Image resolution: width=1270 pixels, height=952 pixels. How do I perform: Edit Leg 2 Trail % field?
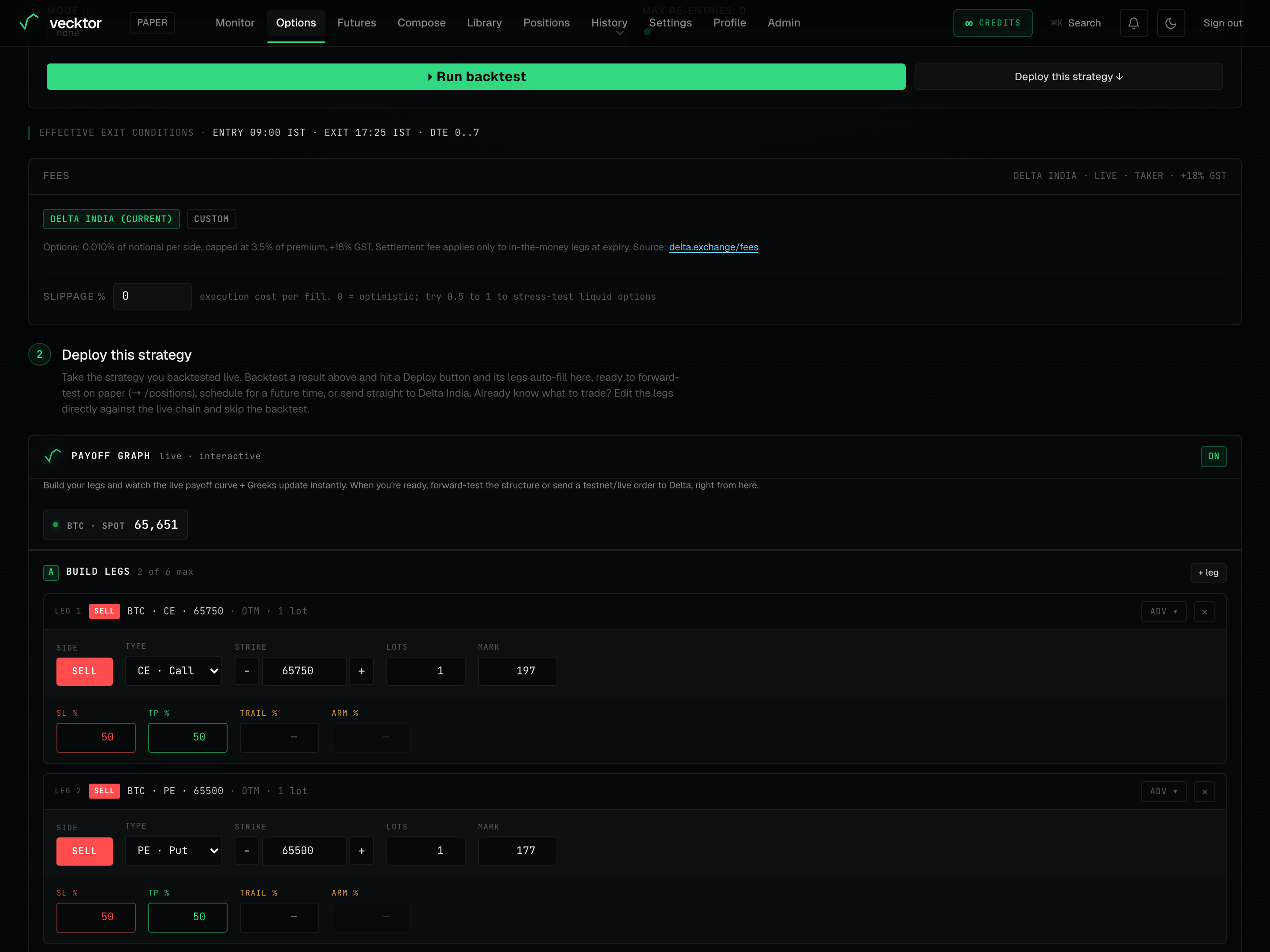(279, 917)
